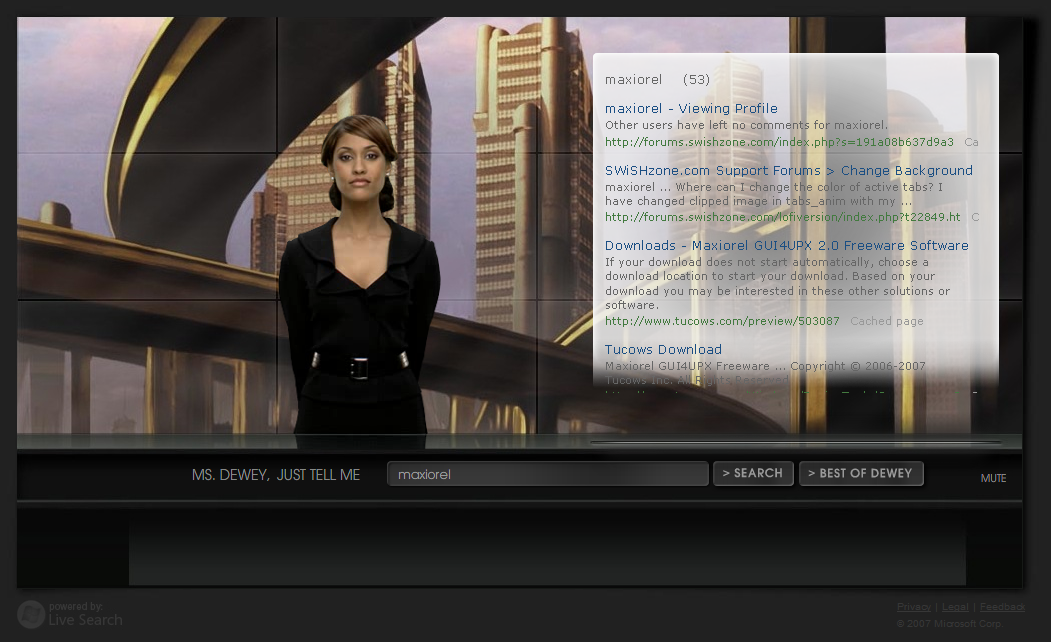Click the 'powered by Live Search' text
1051x642 pixels.
tap(85, 614)
